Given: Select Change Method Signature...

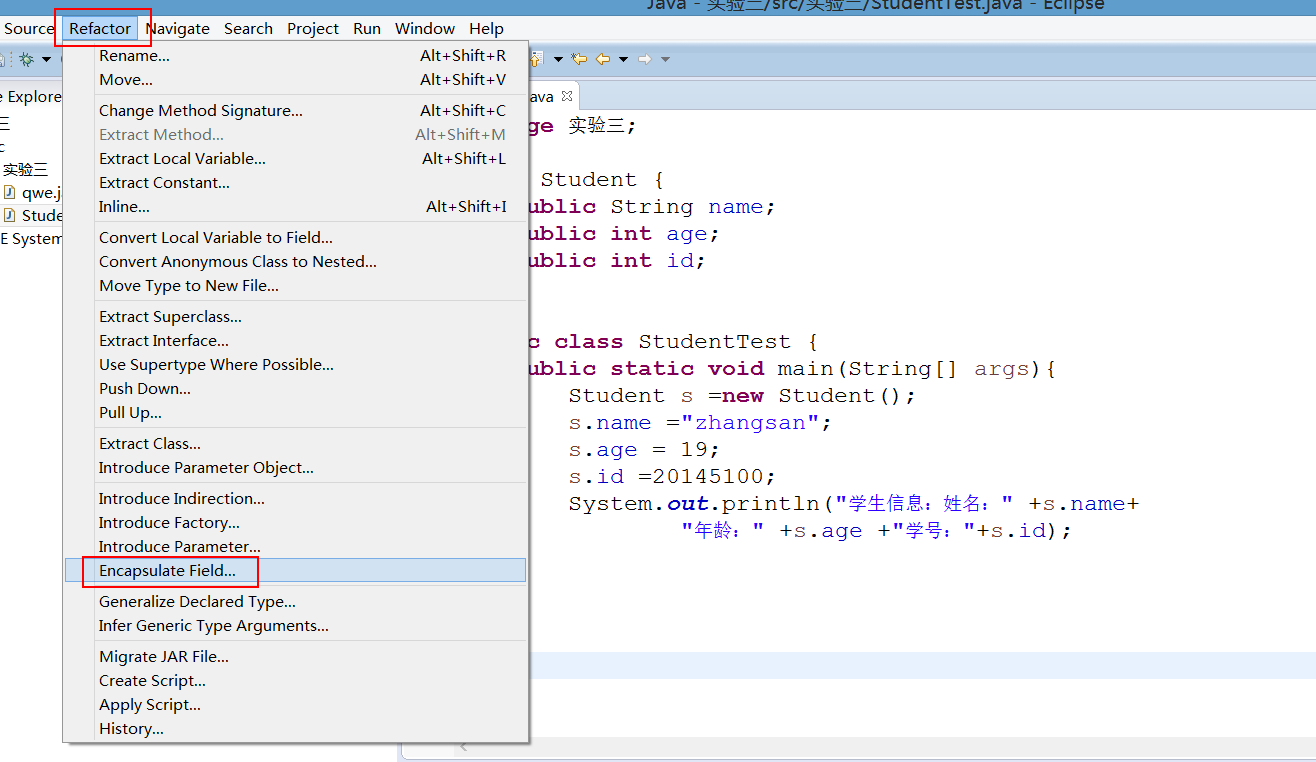Looking at the screenshot, I should click(295, 111).
